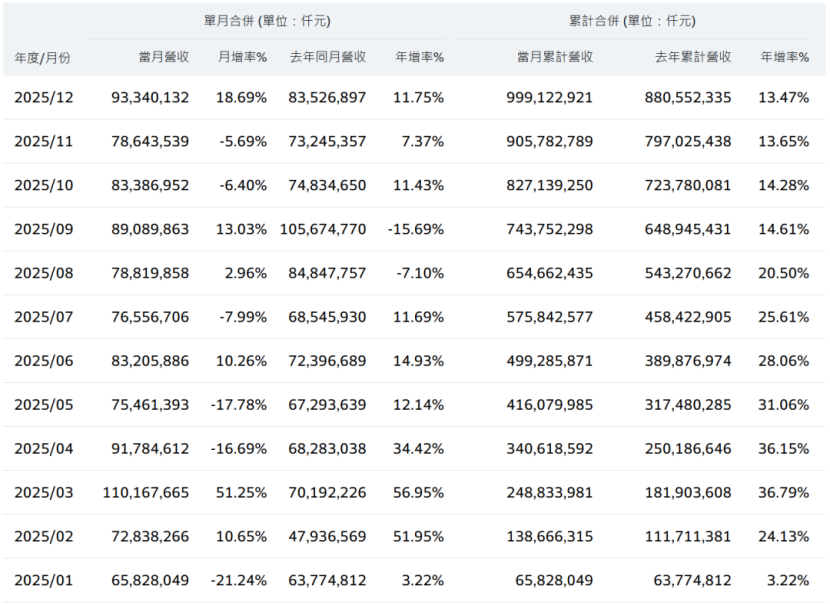This screenshot has width=830, height=604.
Task: Click the 2025/03 month cell
Action: point(44,493)
